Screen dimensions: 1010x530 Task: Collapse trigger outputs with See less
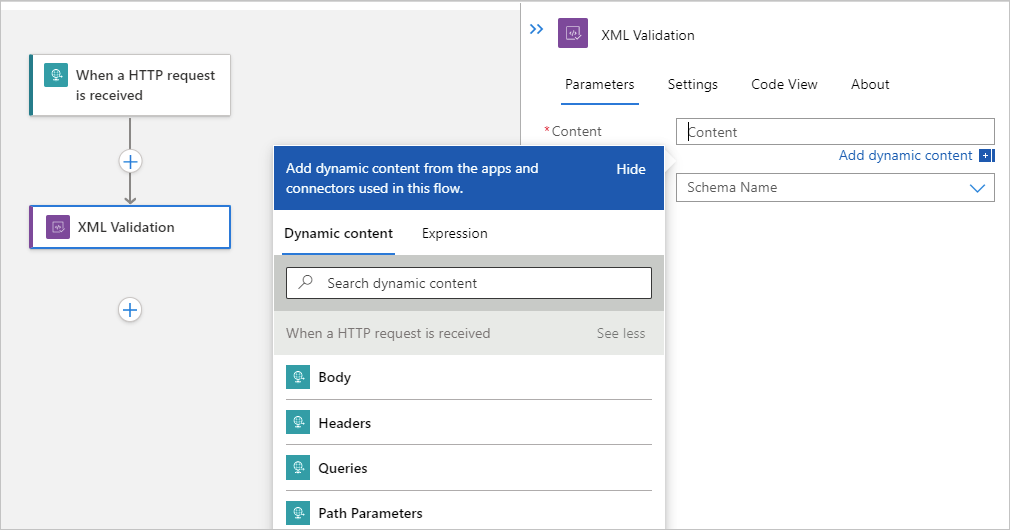(x=621, y=333)
